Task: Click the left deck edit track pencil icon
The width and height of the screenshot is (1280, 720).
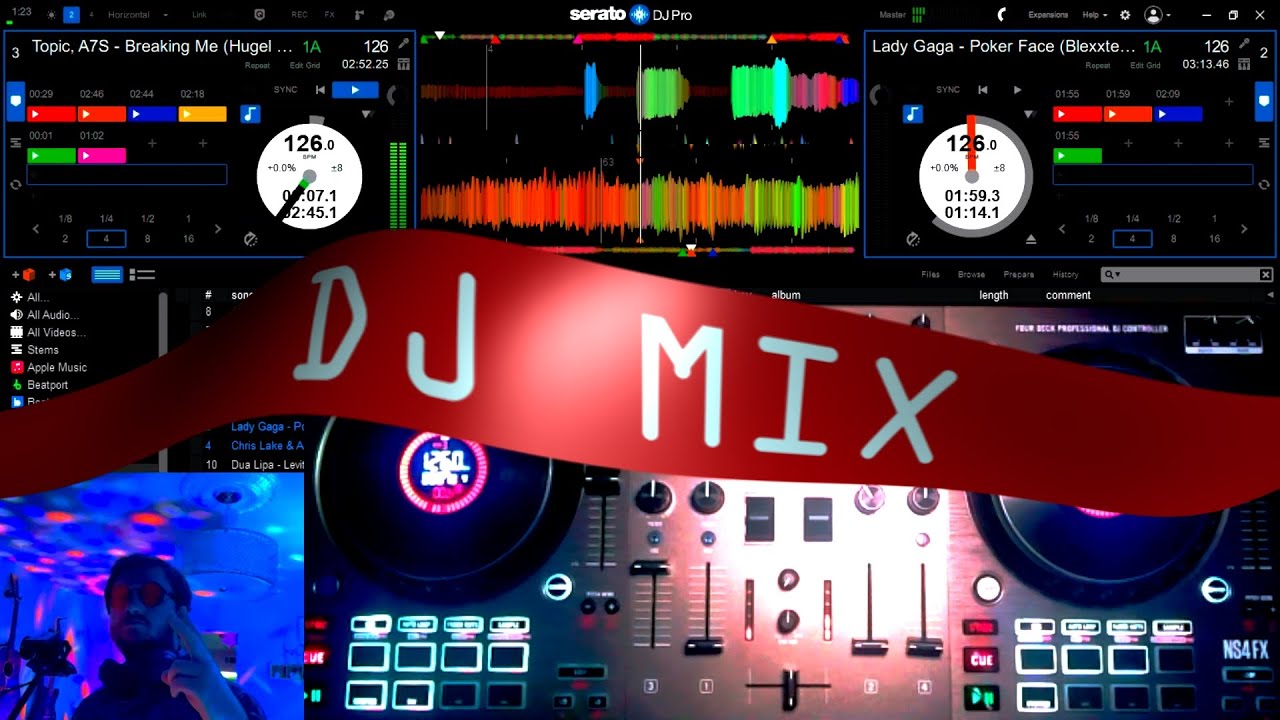Action: click(403, 44)
